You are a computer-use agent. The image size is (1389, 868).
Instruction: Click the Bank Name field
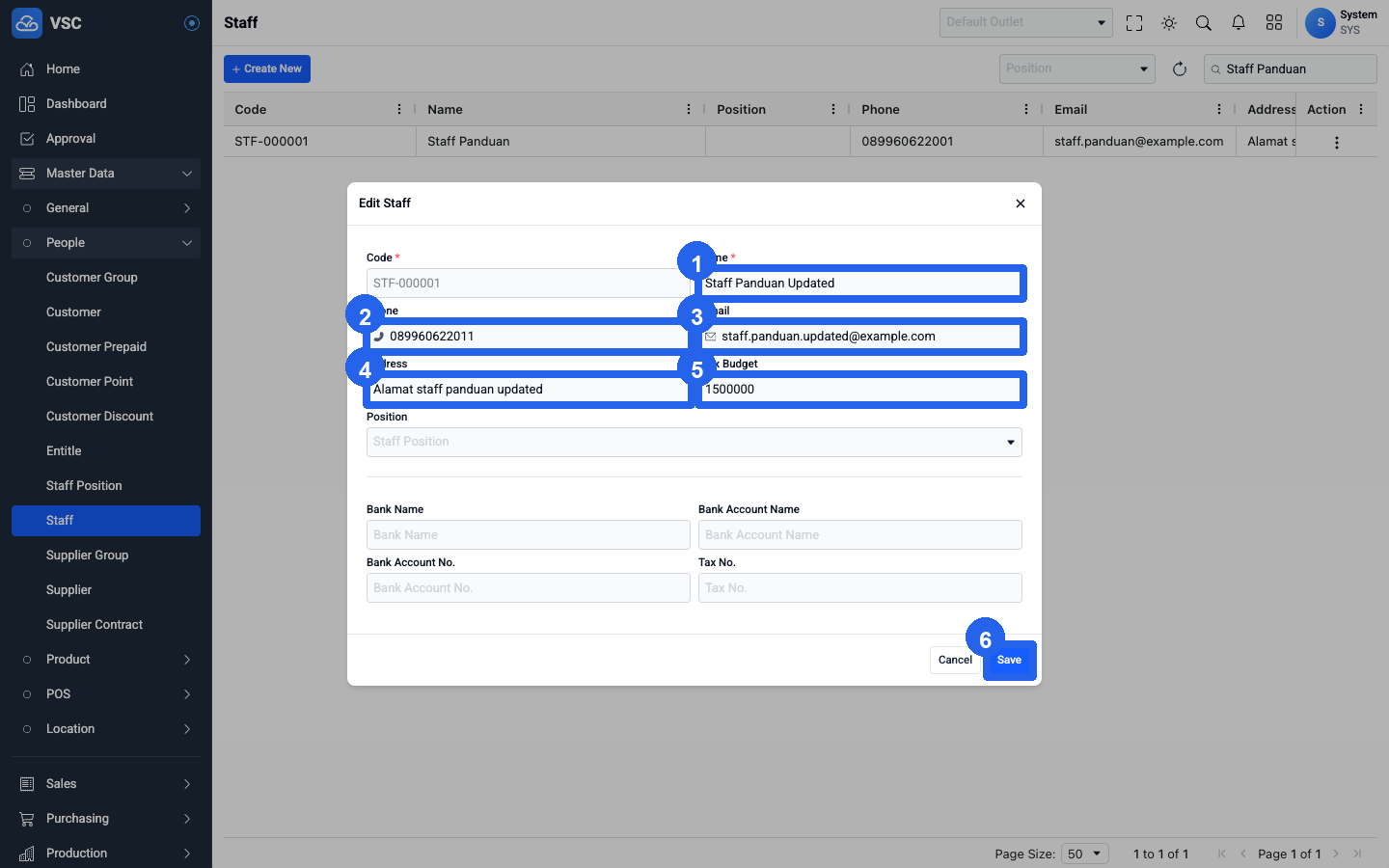pyautogui.click(x=529, y=534)
